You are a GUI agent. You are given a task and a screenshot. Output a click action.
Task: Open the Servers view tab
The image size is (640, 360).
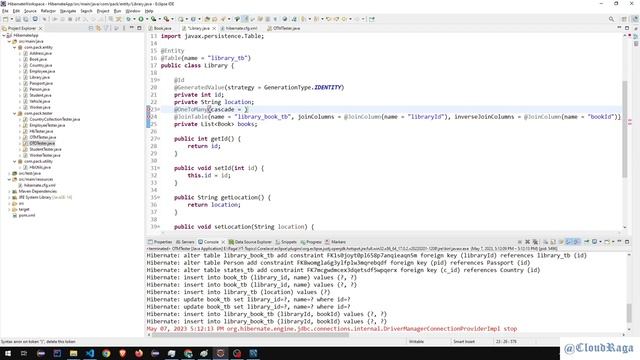[x=185, y=242]
